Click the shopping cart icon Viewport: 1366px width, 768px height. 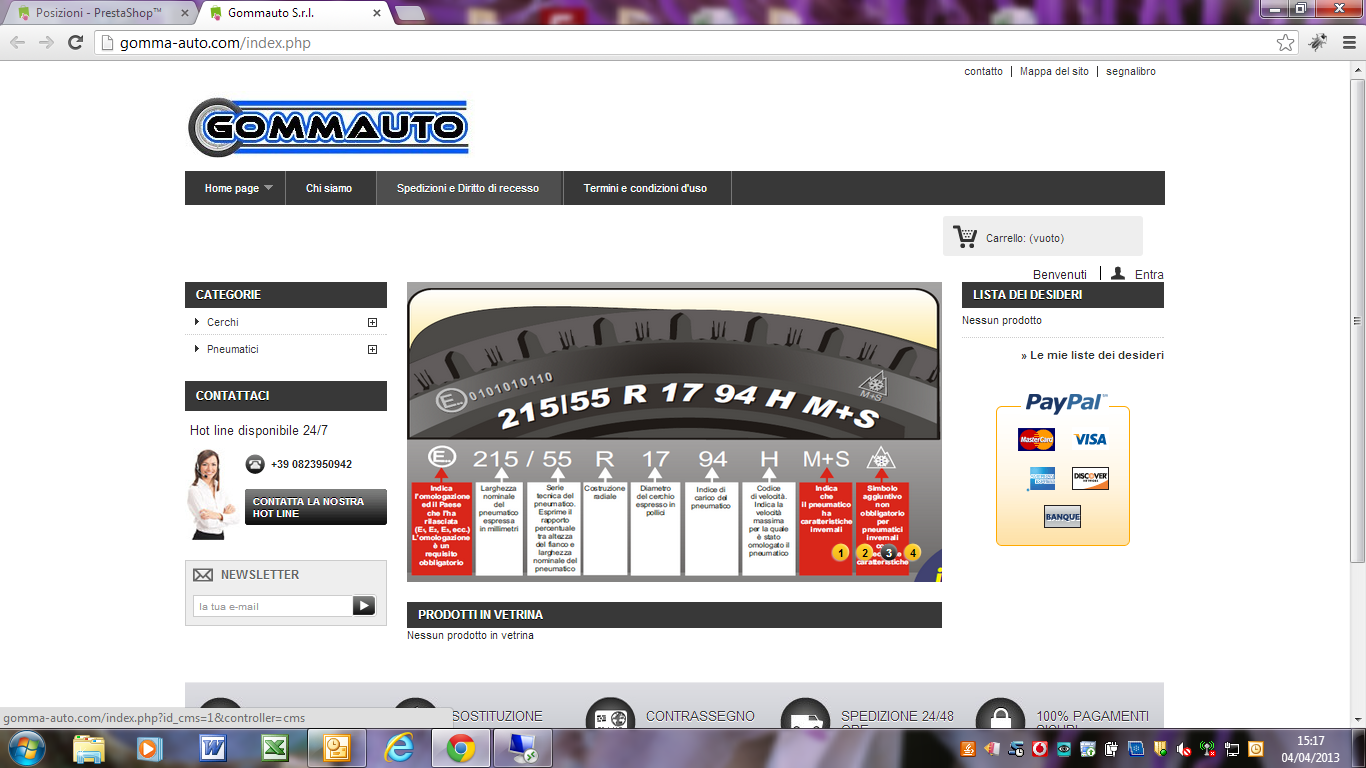pos(965,237)
